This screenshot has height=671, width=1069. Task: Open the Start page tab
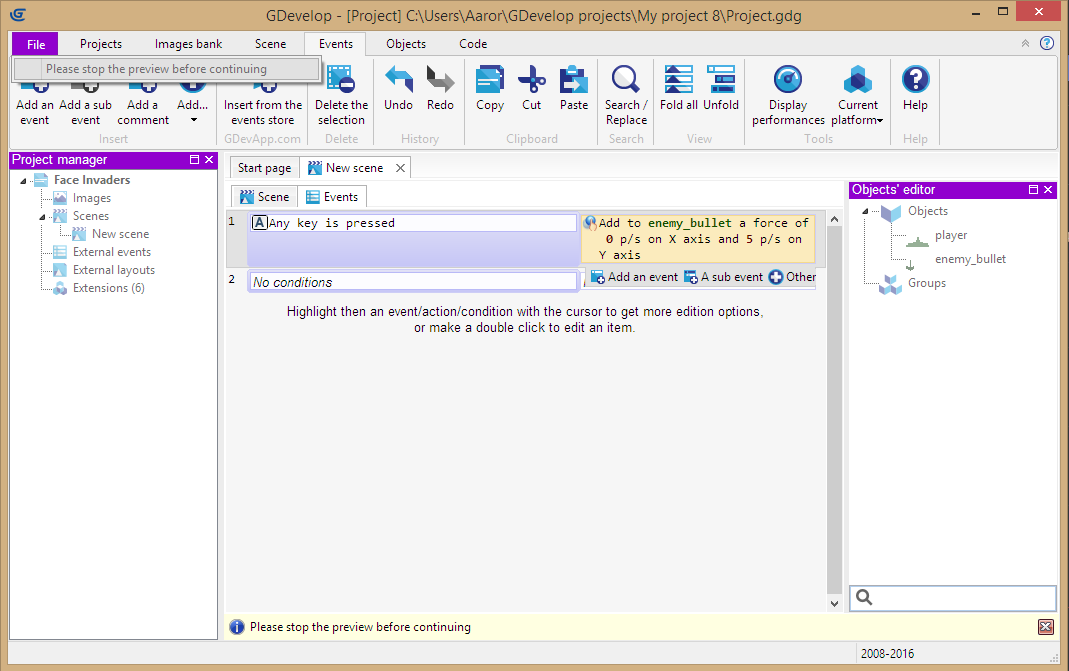click(x=265, y=168)
